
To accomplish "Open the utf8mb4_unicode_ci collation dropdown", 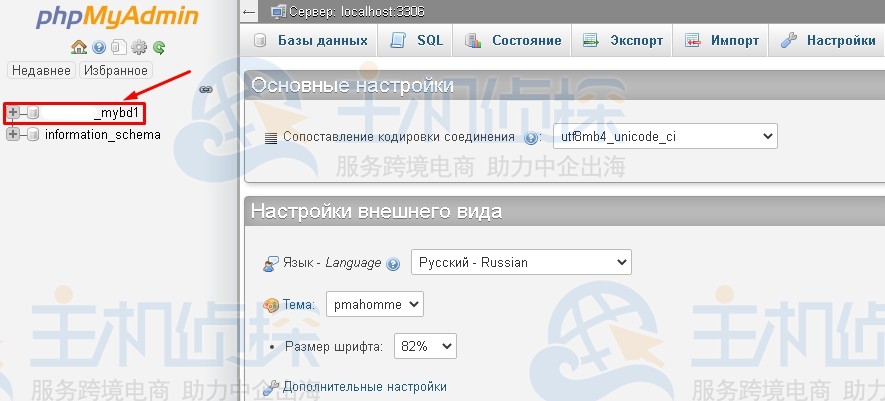I will pyautogui.click(x=665, y=137).
